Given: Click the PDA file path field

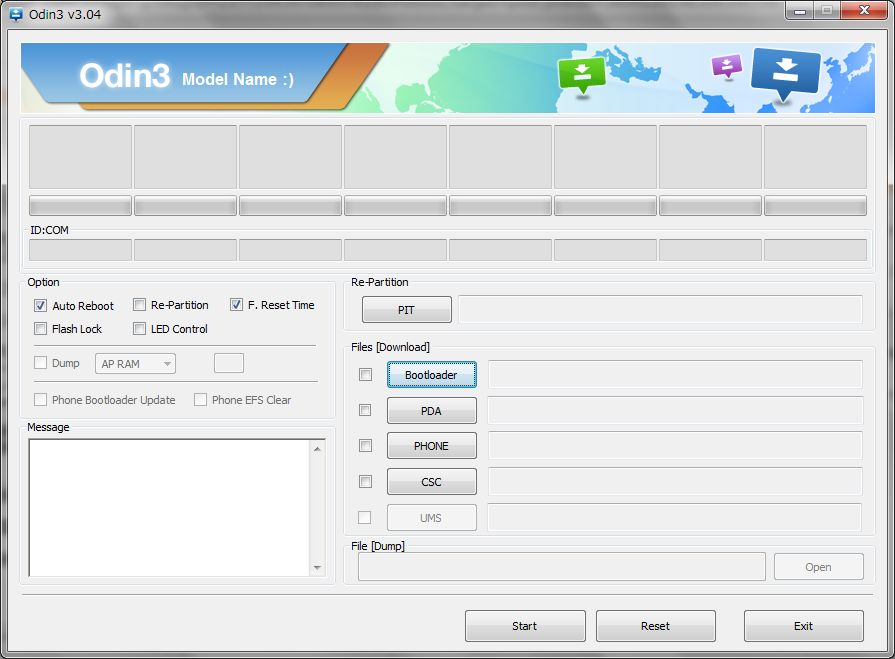Looking at the screenshot, I should [675, 411].
